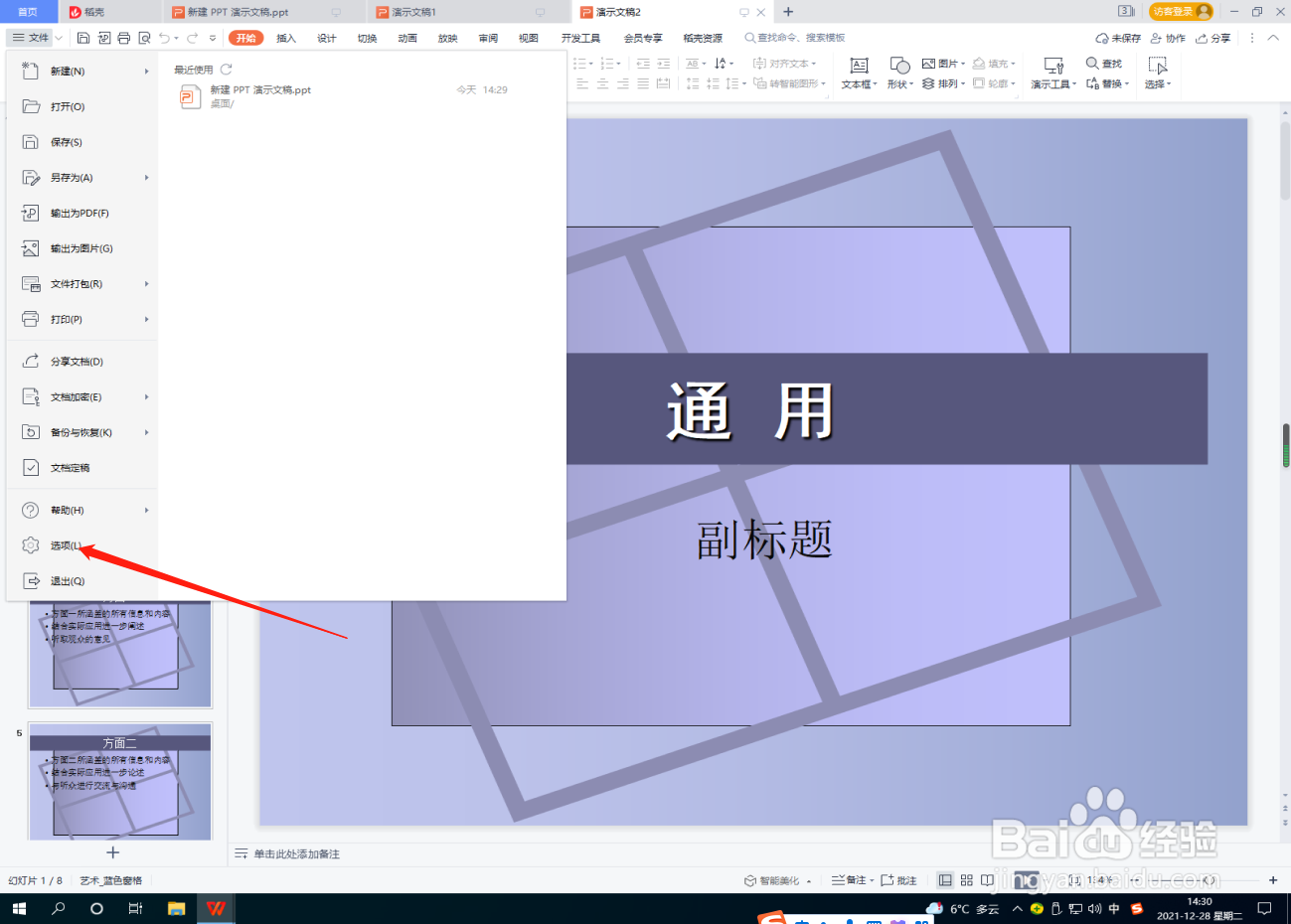The height and width of the screenshot is (924, 1291).
Task: Expand the 帮助(H) submenu arrow
Action: coord(146,511)
